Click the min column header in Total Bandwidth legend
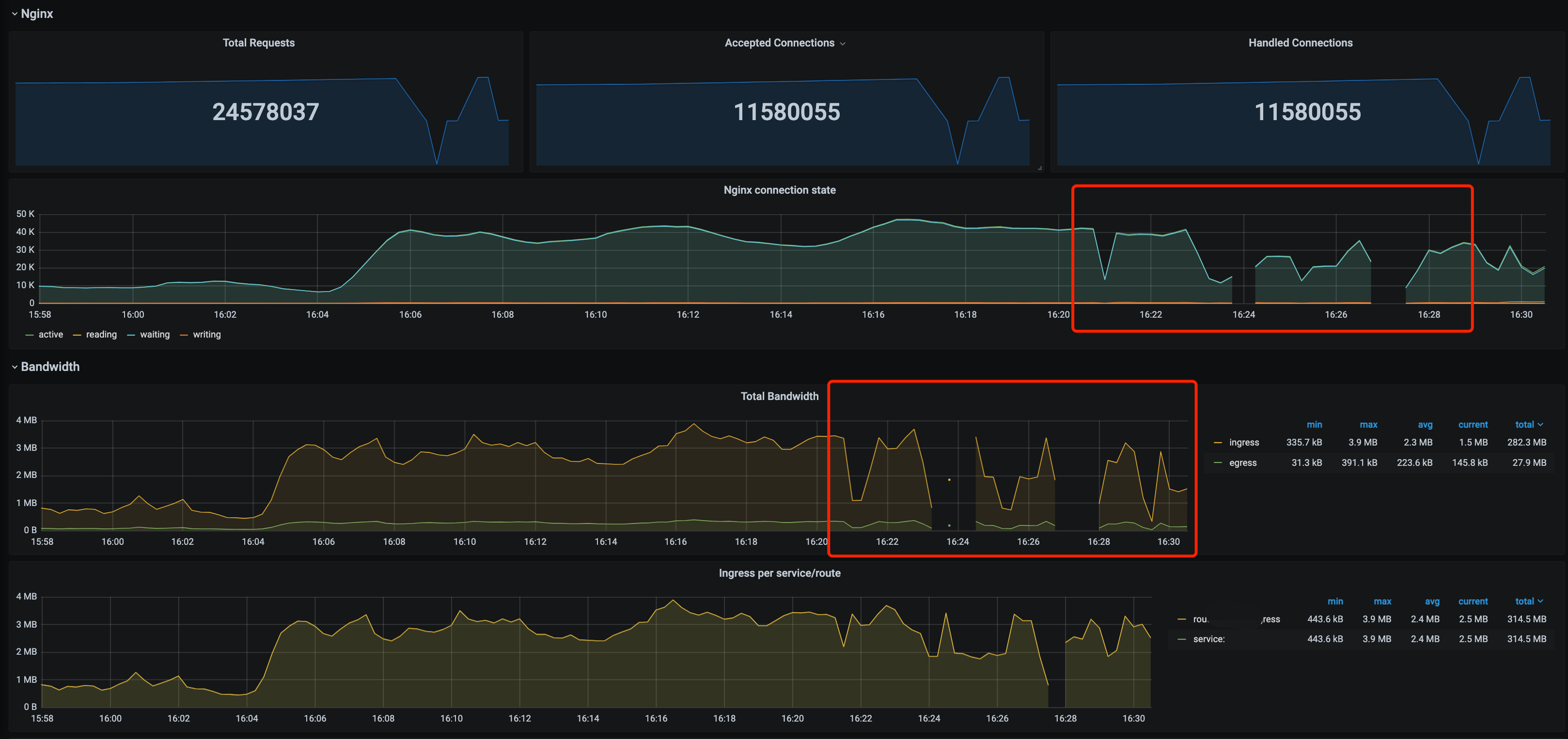 pyautogui.click(x=1315, y=424)
